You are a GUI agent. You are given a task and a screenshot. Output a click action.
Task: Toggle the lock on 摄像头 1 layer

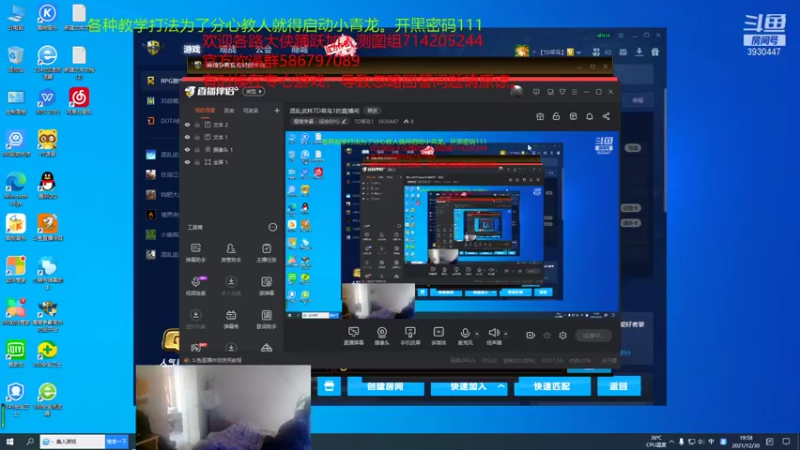(197, 149)
